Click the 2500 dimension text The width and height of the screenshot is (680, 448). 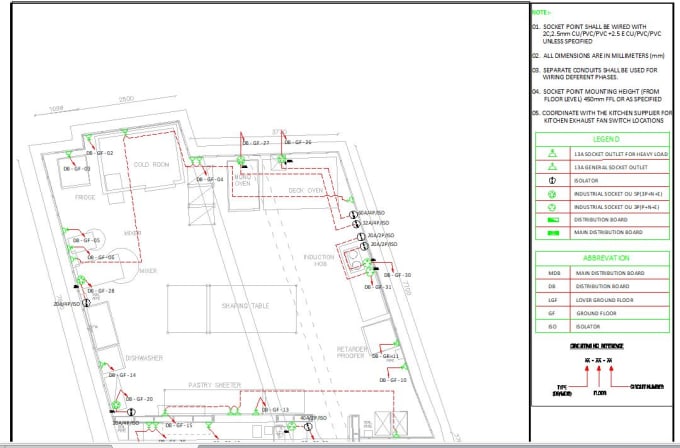[126, 99]
